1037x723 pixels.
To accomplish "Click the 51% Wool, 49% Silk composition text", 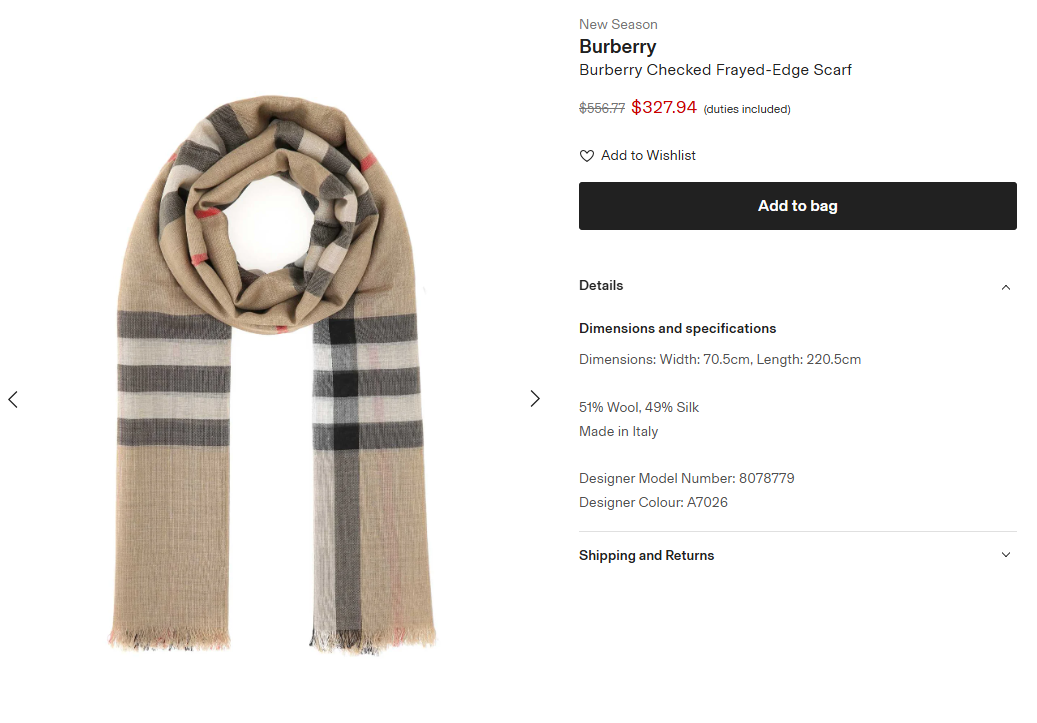I will (x=639, y=408).
